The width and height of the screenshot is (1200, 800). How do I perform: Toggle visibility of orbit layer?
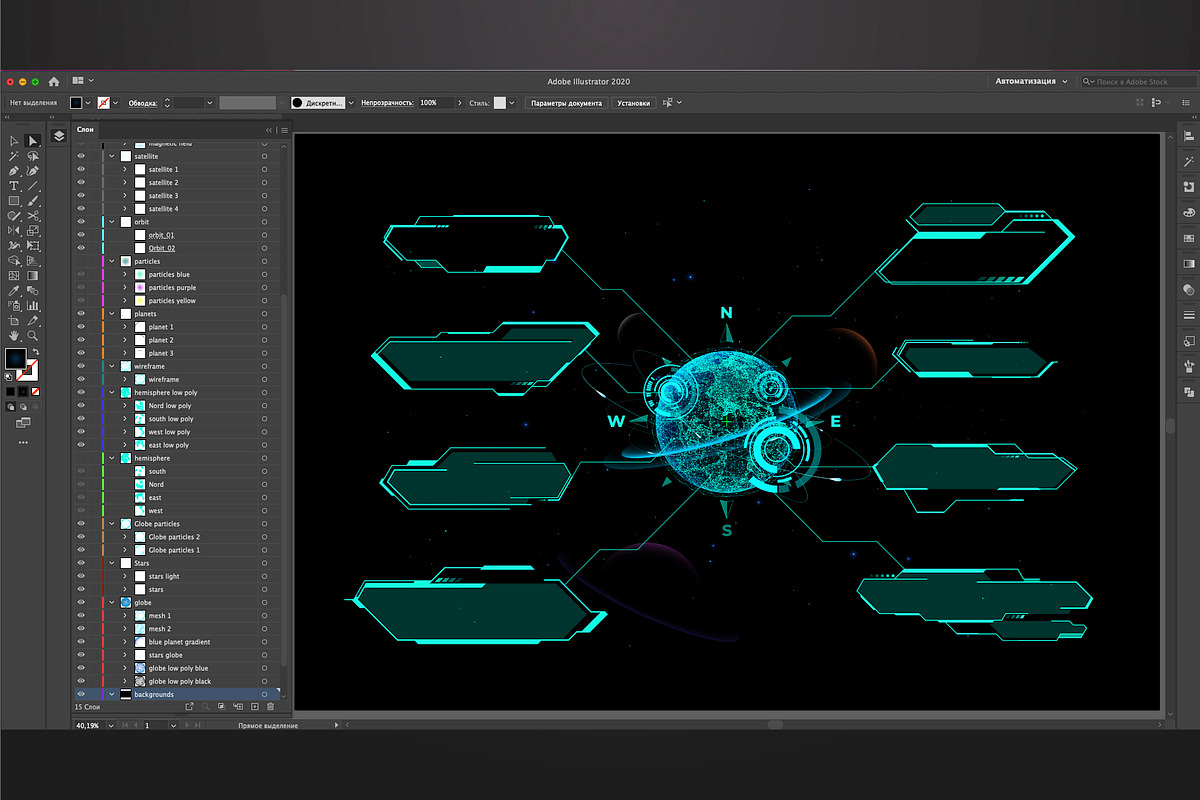tap(81, 222)
